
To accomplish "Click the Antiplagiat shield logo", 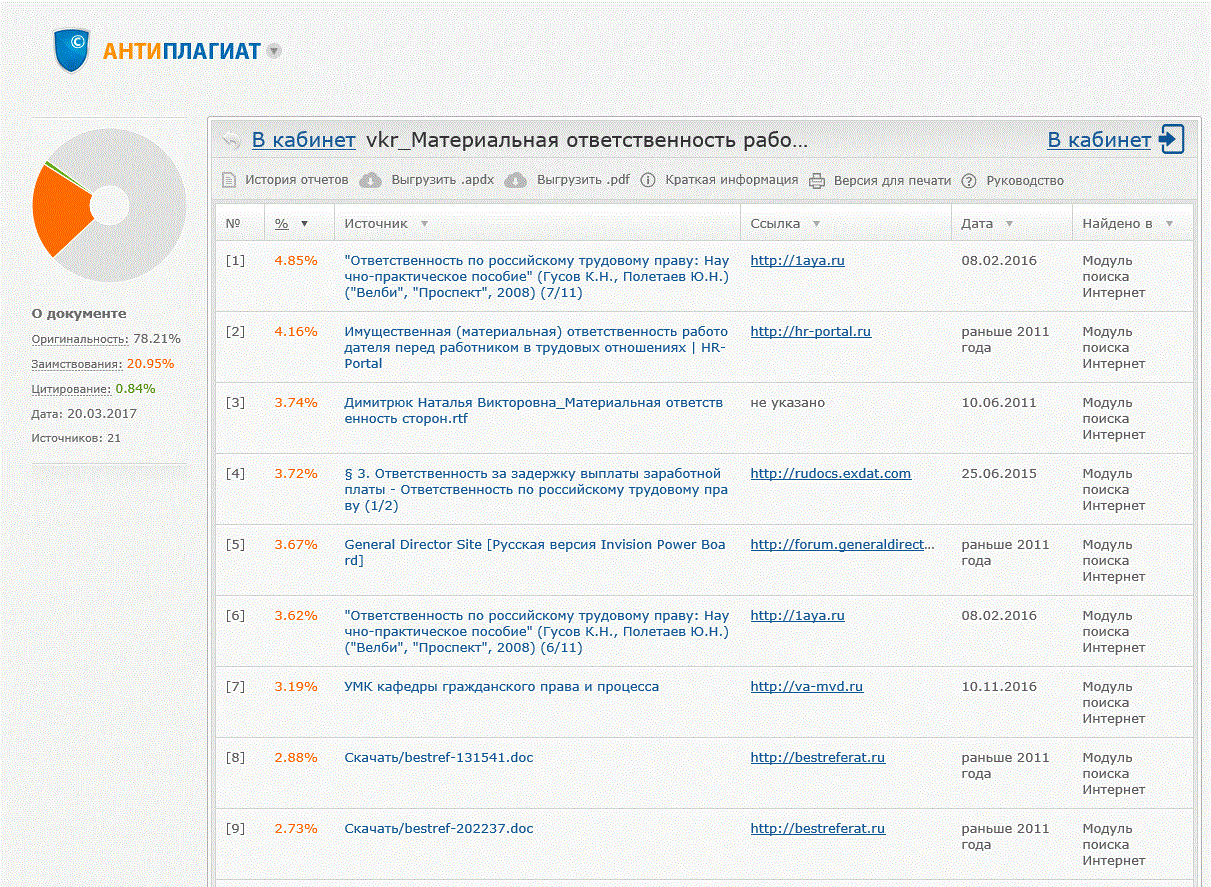I will [73, 50].
